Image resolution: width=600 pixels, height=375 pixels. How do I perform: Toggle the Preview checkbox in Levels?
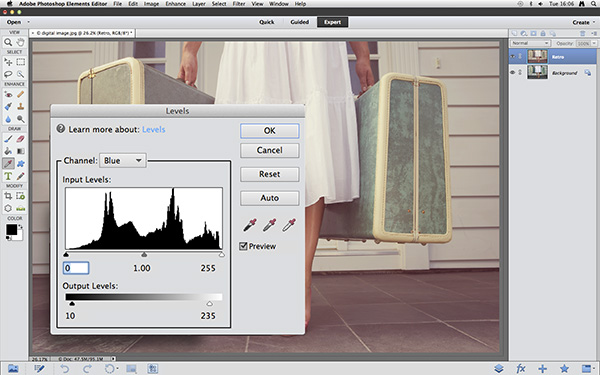(243, 246)
